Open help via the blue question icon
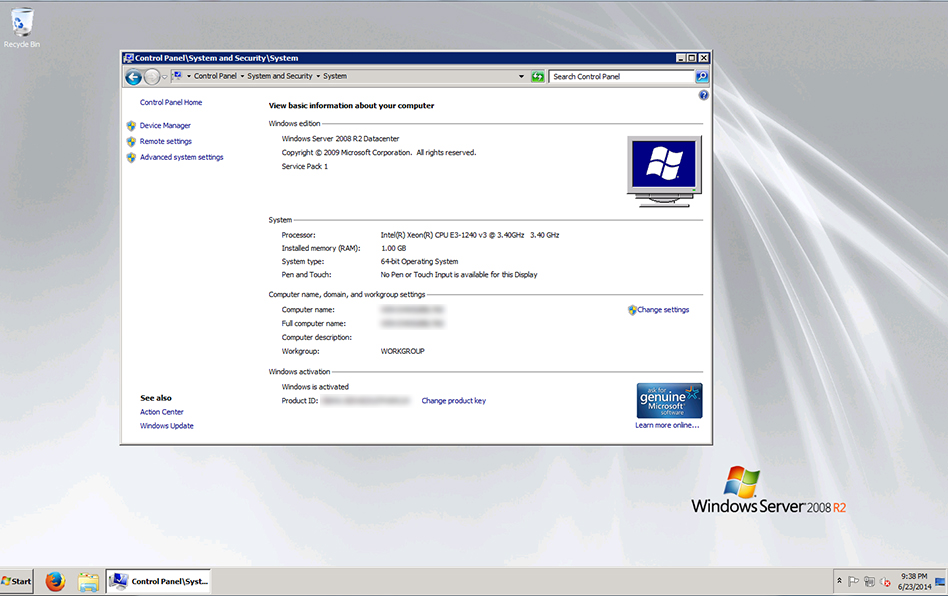 pyautogui.click(x=703, y=95)
